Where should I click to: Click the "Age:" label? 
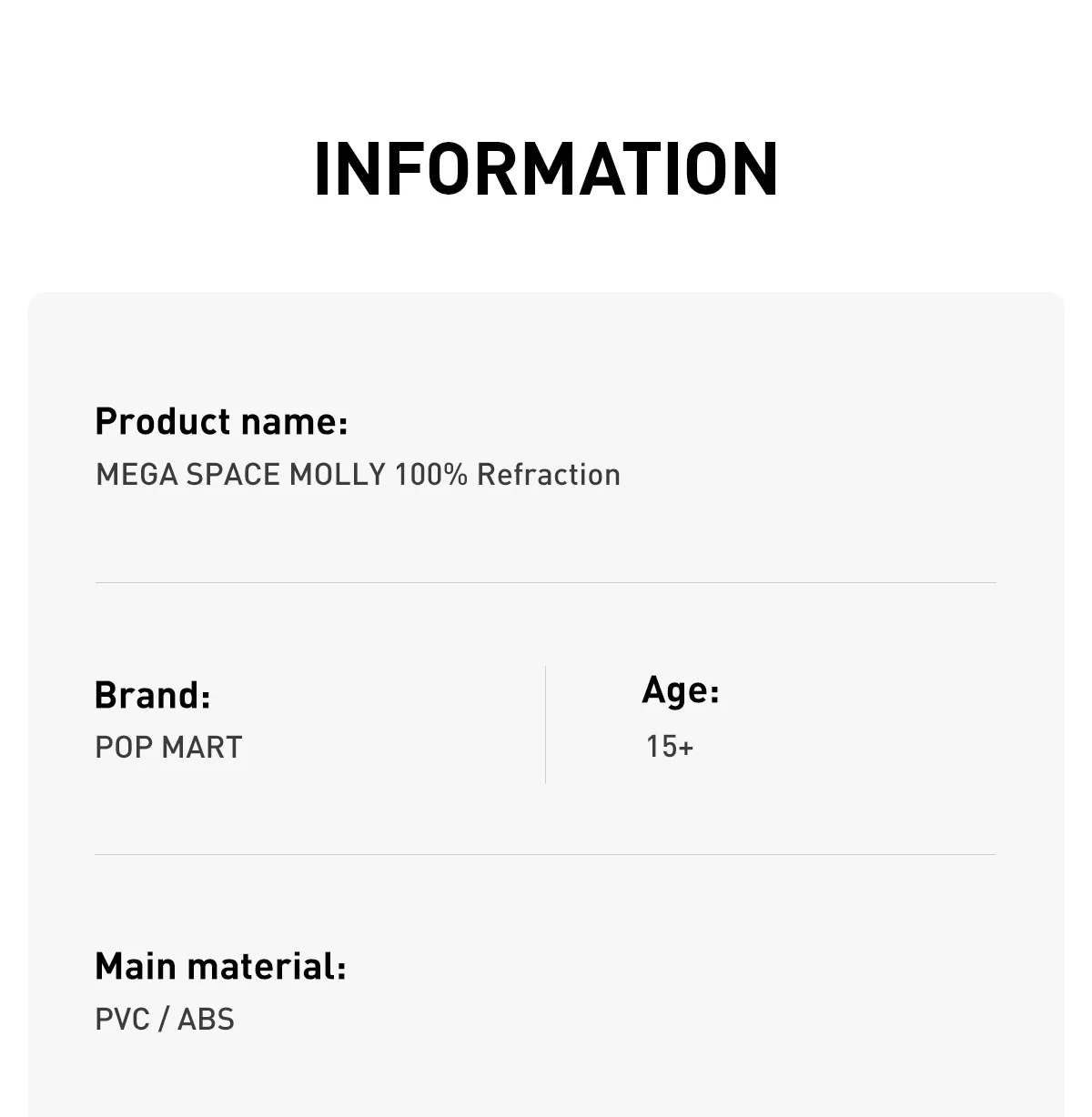point(681,690)
